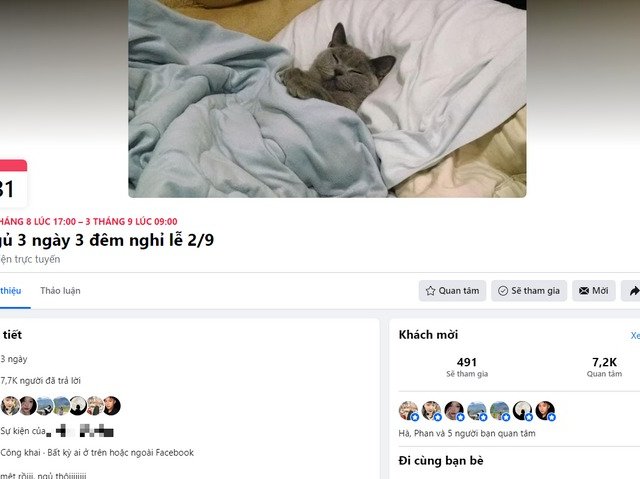Click the Đi cùng bạn bè heading
Screen dimensions: 640x479
pyautogui.click(x=441, y=461)
